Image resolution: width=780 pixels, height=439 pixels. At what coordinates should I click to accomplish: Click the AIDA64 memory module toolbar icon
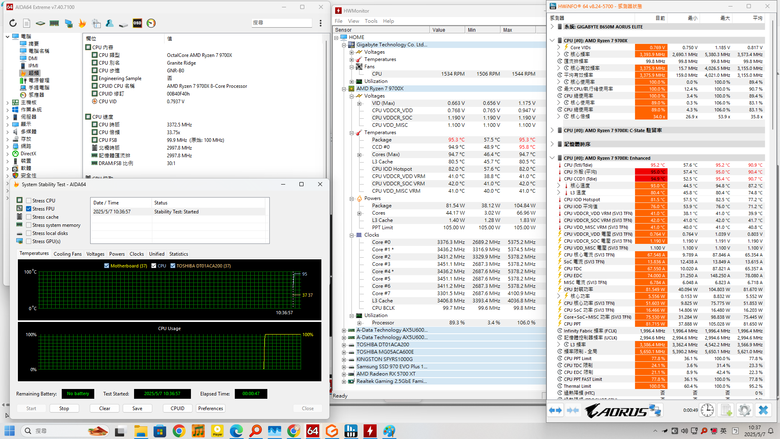coord(54,23)
